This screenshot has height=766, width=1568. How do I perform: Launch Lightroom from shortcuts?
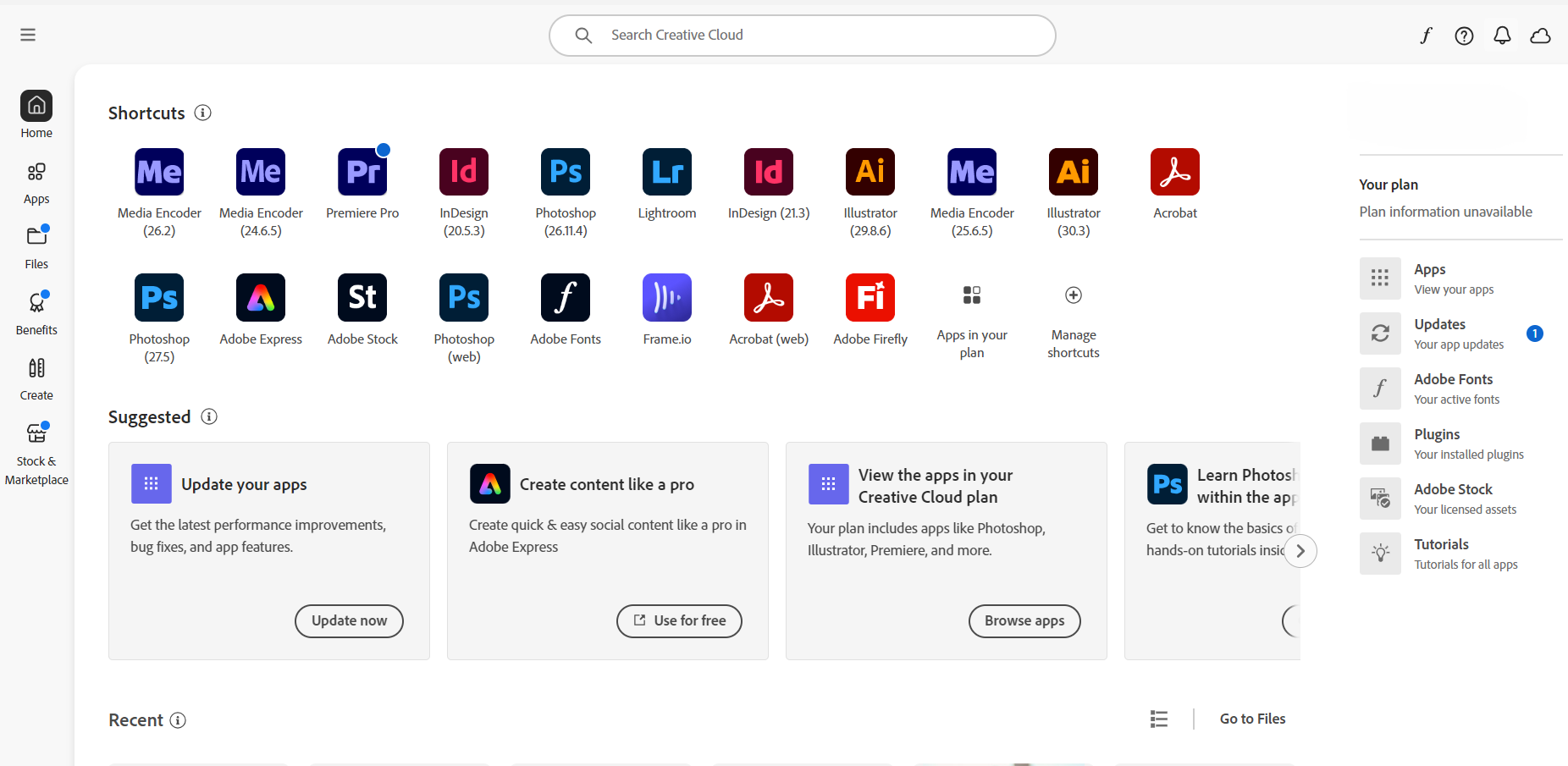tap(667, 172)
